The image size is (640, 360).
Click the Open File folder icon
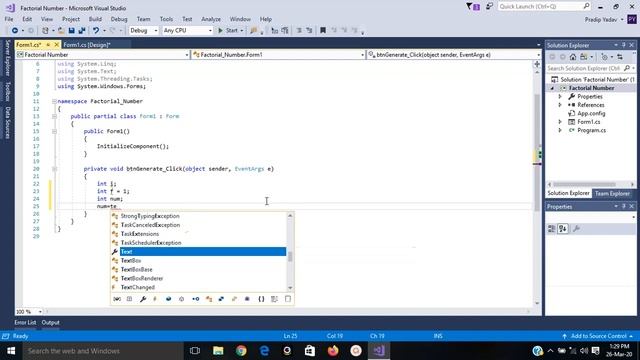pos(61,31)
